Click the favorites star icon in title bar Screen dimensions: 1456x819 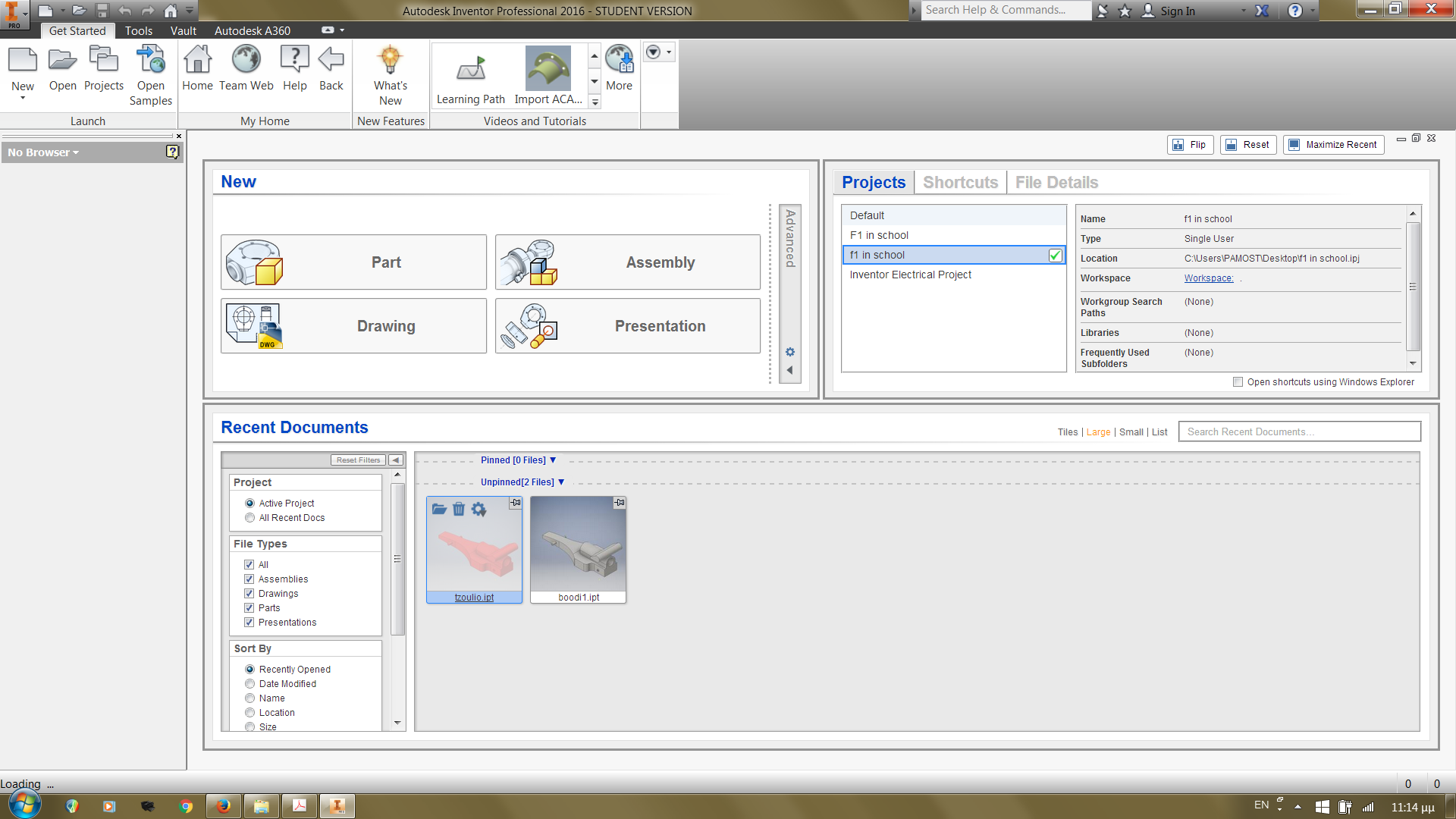1125,11
